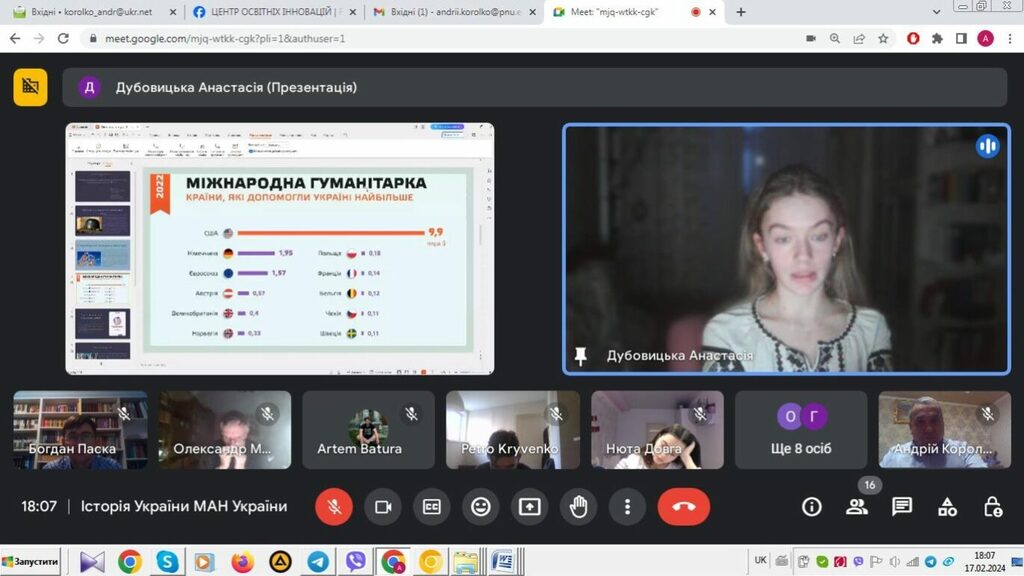1024x576 pixels.
Task: Show the participants list (16 people)
Action: pos(857,507)
